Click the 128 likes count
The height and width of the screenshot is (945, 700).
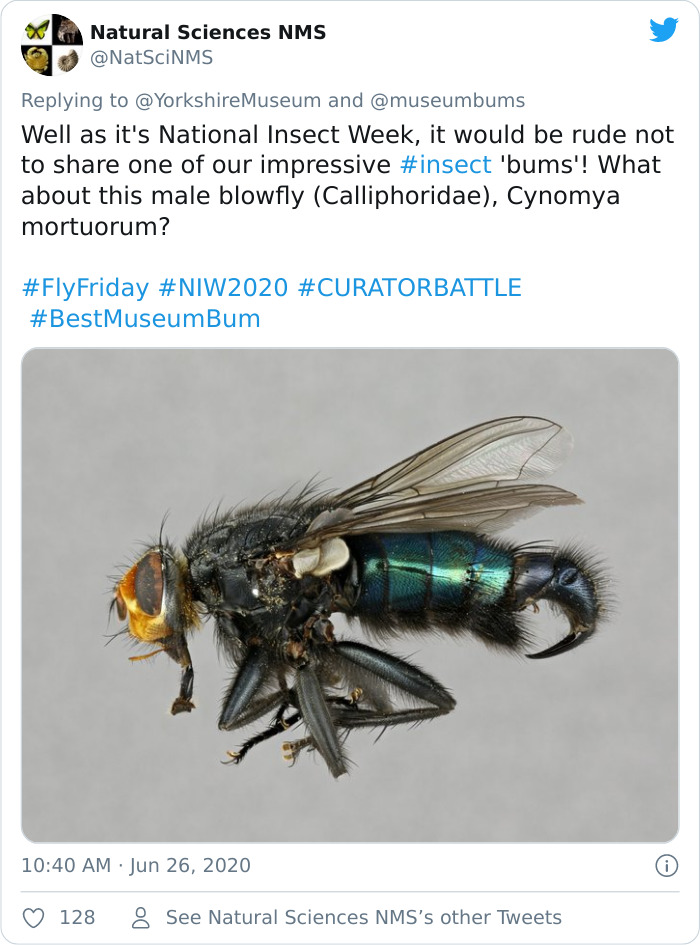(x=77, y=918)
